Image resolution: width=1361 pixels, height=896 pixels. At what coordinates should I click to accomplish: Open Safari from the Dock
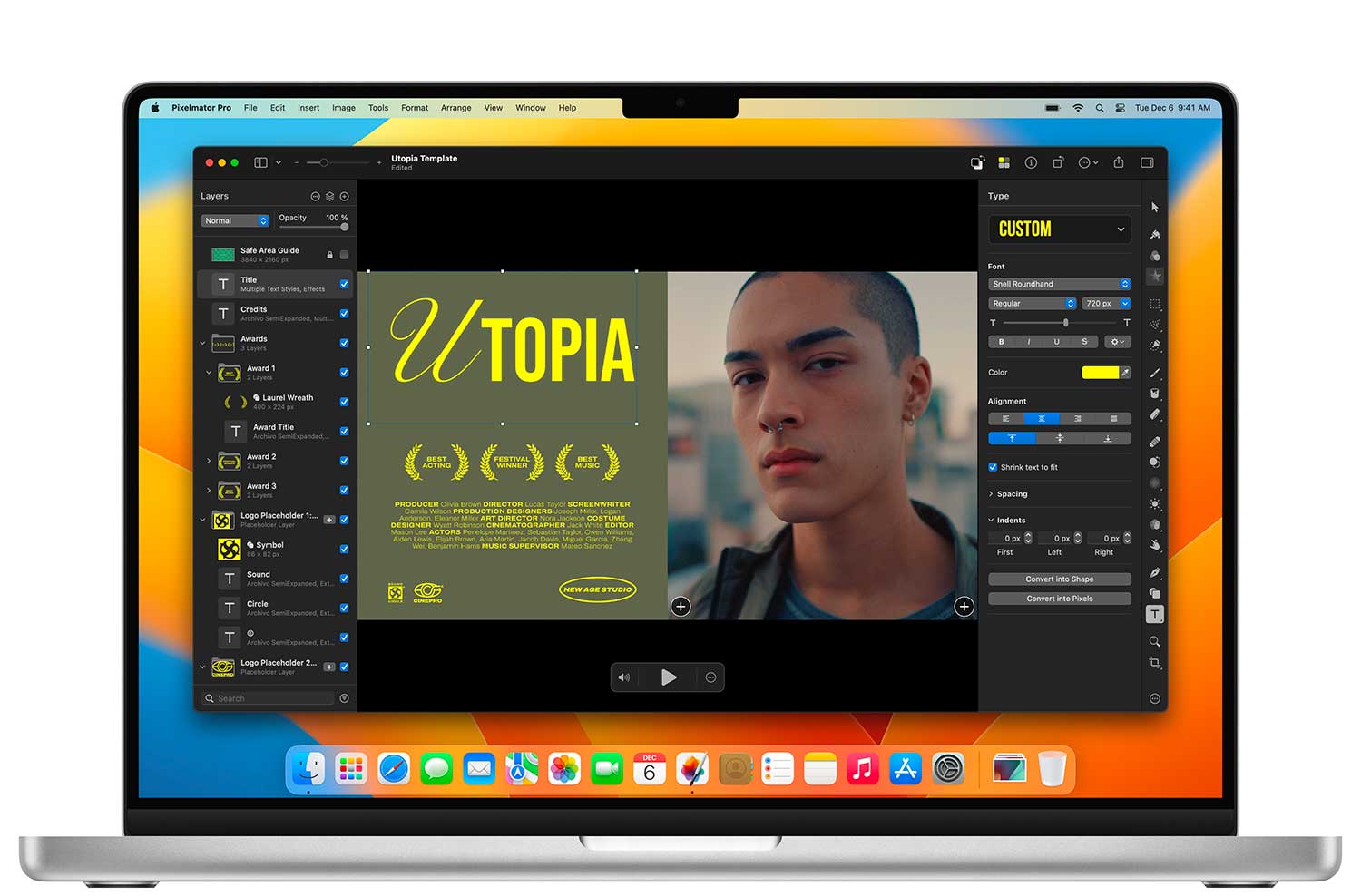(394, 770)
